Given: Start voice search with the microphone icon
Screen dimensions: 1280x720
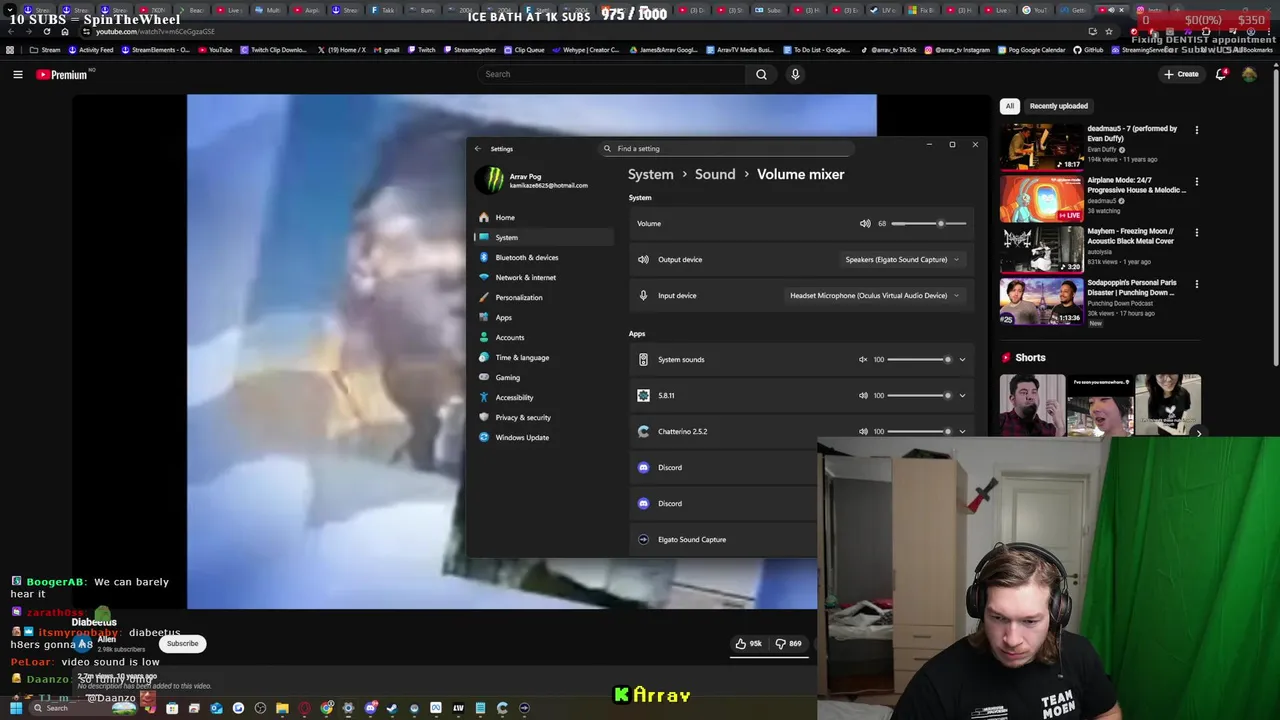Looking at the screenshot, I should point(795,74).
